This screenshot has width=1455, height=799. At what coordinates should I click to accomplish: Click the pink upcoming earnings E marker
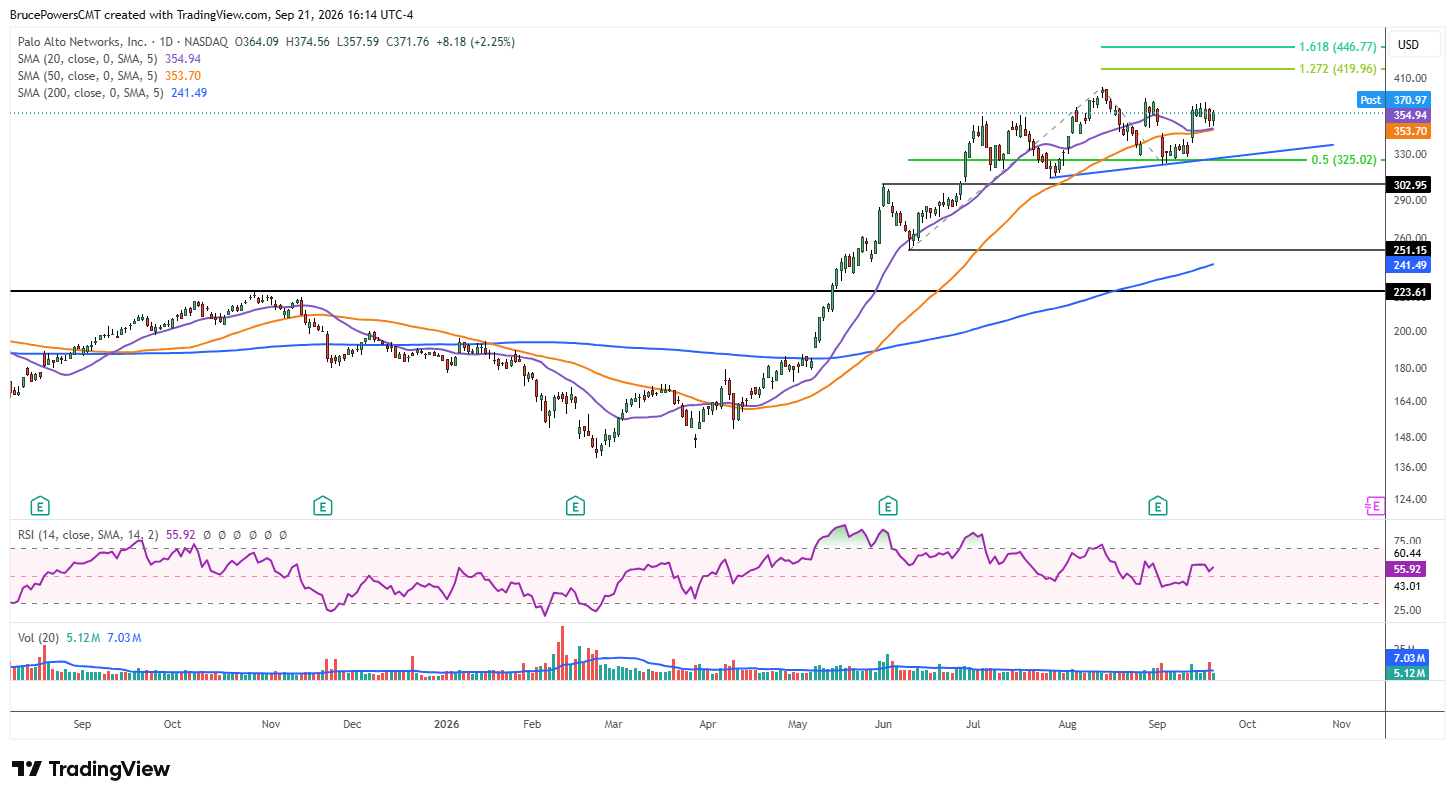(1375, 506)
